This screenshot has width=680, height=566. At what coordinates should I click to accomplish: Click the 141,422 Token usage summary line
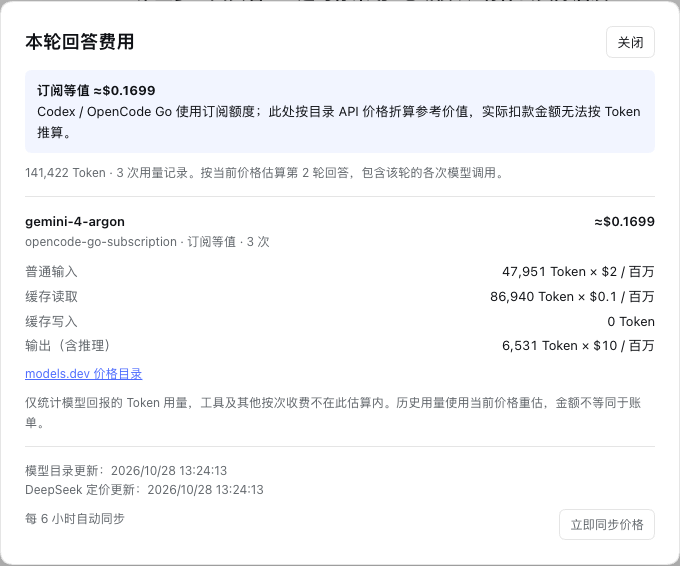coord(265,173)
